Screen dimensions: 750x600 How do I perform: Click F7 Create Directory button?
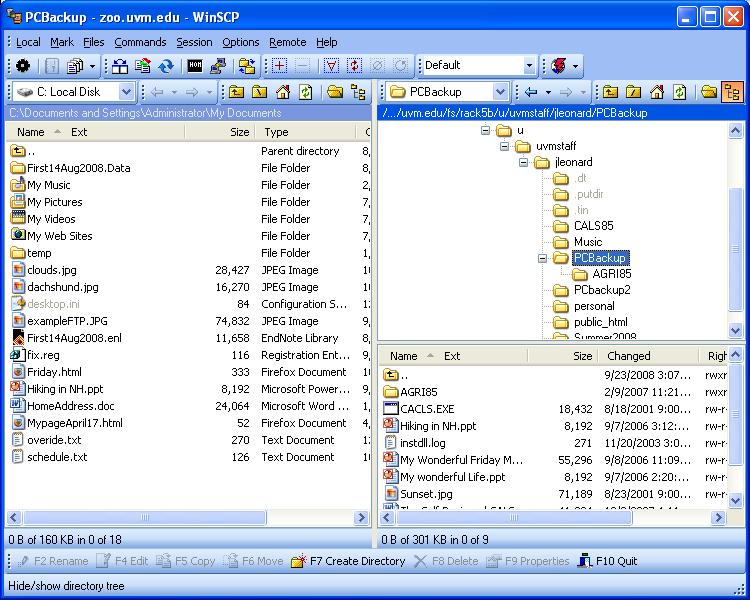point(348,561)
